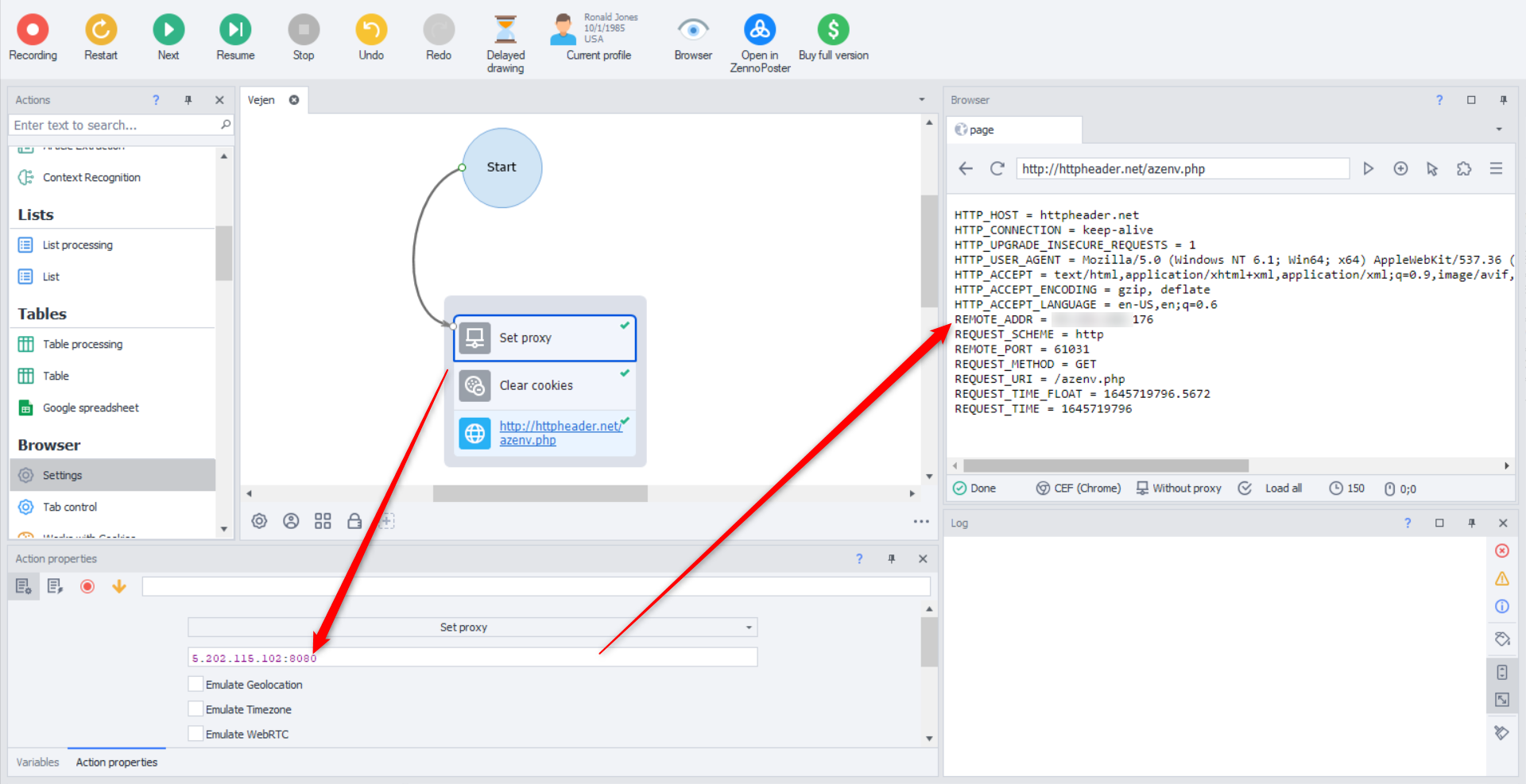
Task: Click the Recording button in toolbar
Action: click(33, 37)
